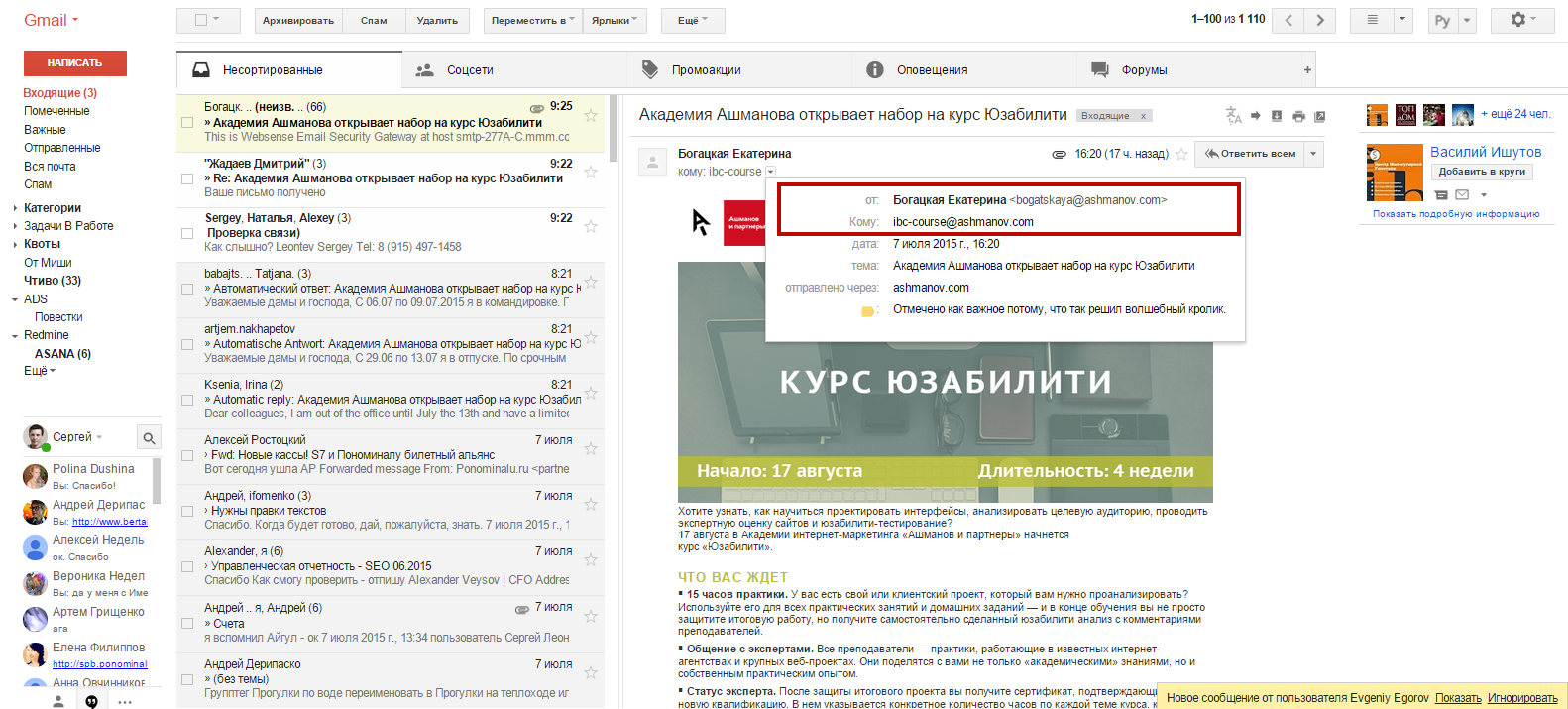Image resolution: width=1568 pixels, height=709 pixels.
Task: Click the Игнорировать link in notification
Action: click(1522, 698)
